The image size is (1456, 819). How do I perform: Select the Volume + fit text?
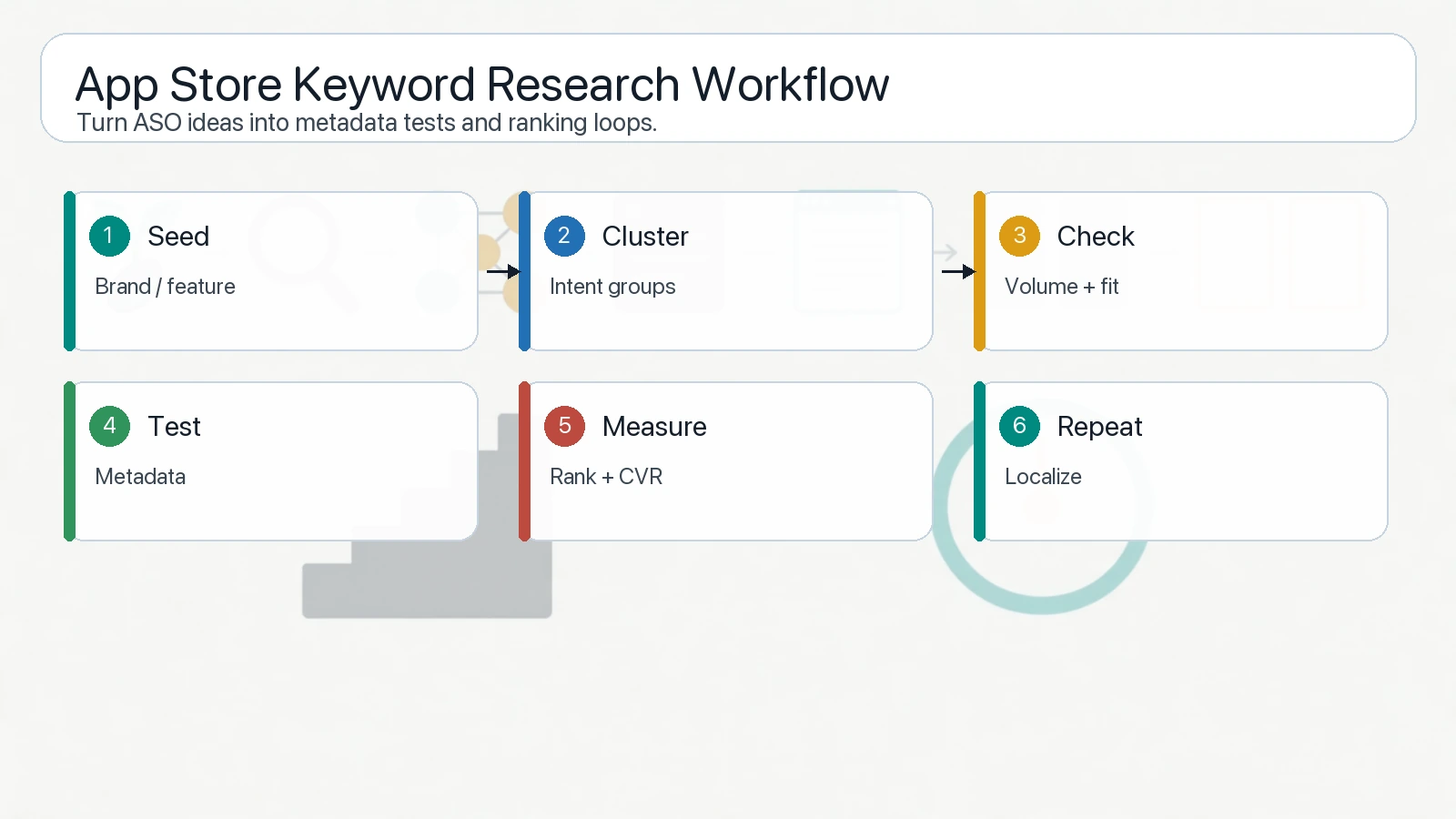click(x=1061, y=287)
